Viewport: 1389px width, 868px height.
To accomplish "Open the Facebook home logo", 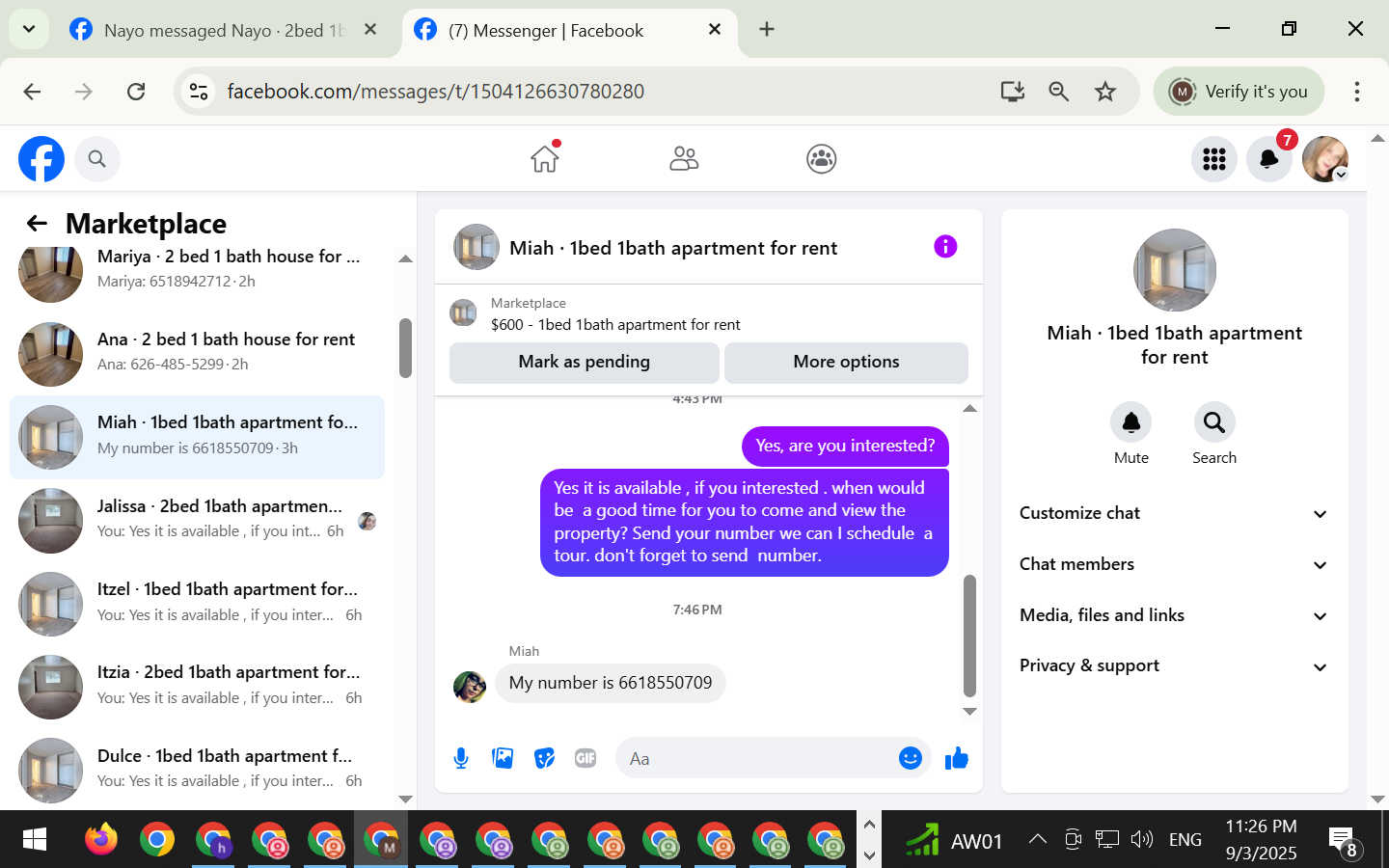I will 41,159.
